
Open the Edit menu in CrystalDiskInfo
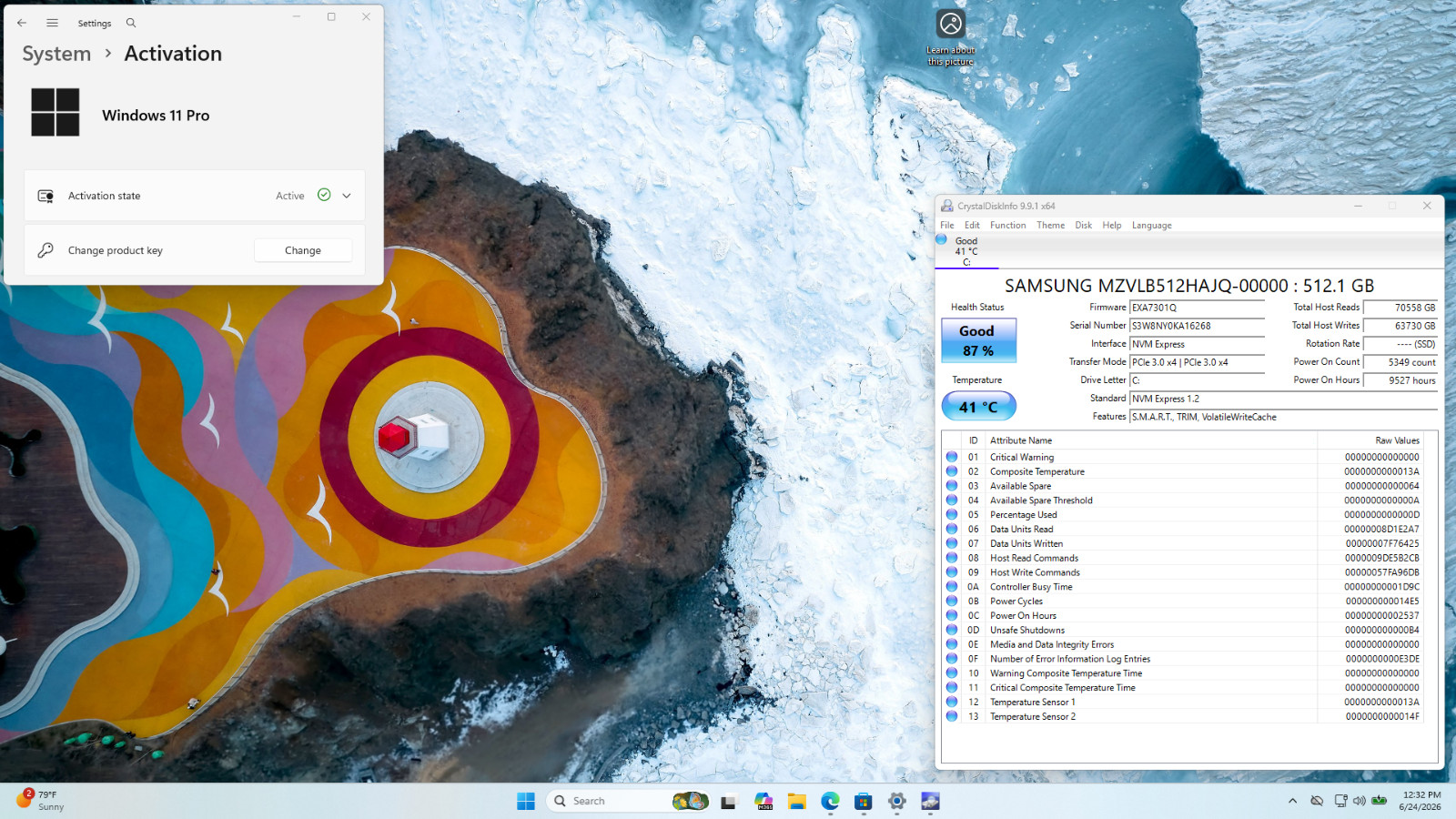coord(972,226)
